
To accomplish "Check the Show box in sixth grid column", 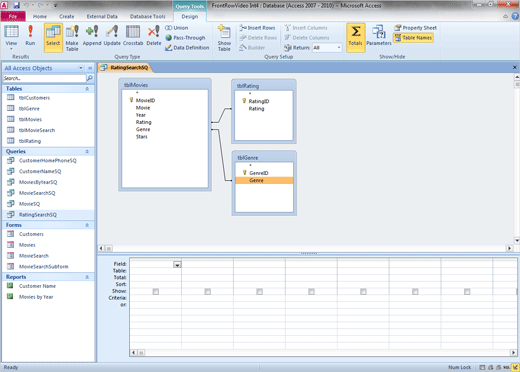I will (415, 292).
